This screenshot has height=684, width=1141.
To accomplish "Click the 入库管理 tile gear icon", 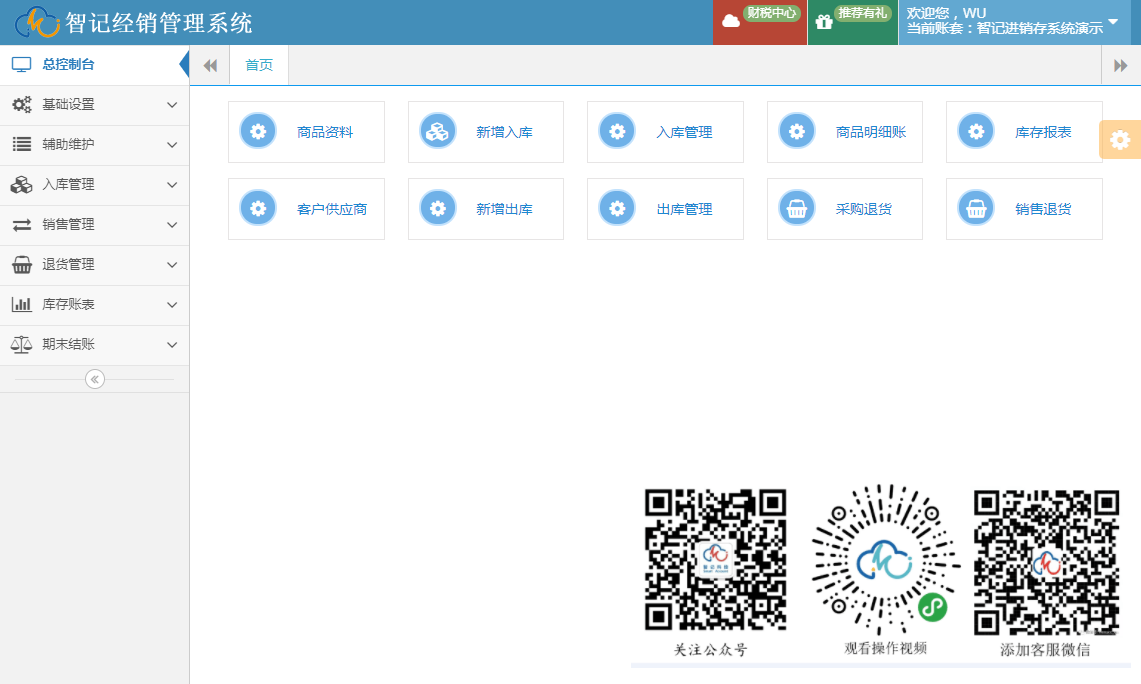I will pos(617,132).
